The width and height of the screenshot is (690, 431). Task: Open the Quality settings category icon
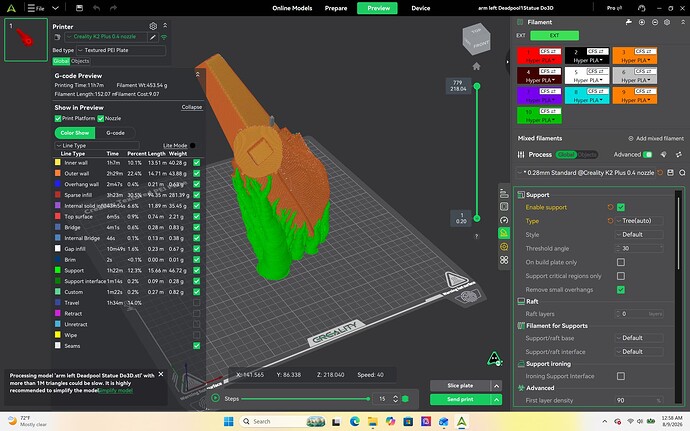(x=504, y=194)
